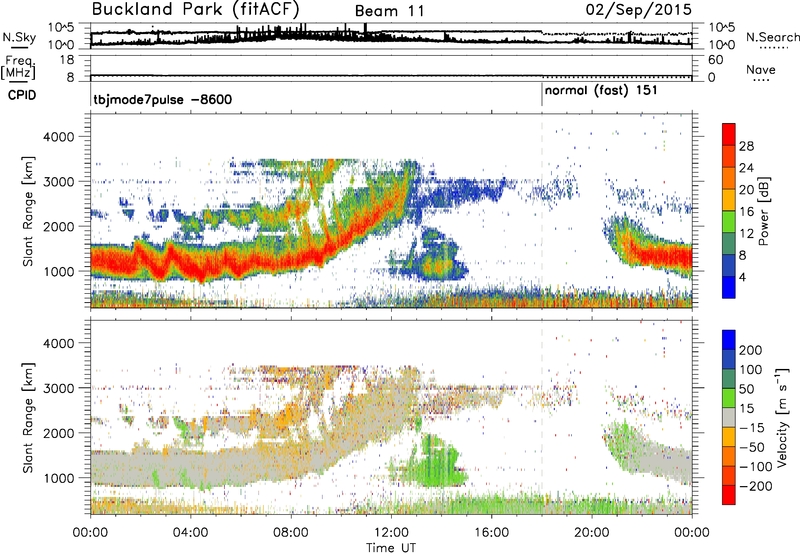Click the 'Power [dB]' colorbar label
Screen dimensions: 800x554
click(763, 211)
